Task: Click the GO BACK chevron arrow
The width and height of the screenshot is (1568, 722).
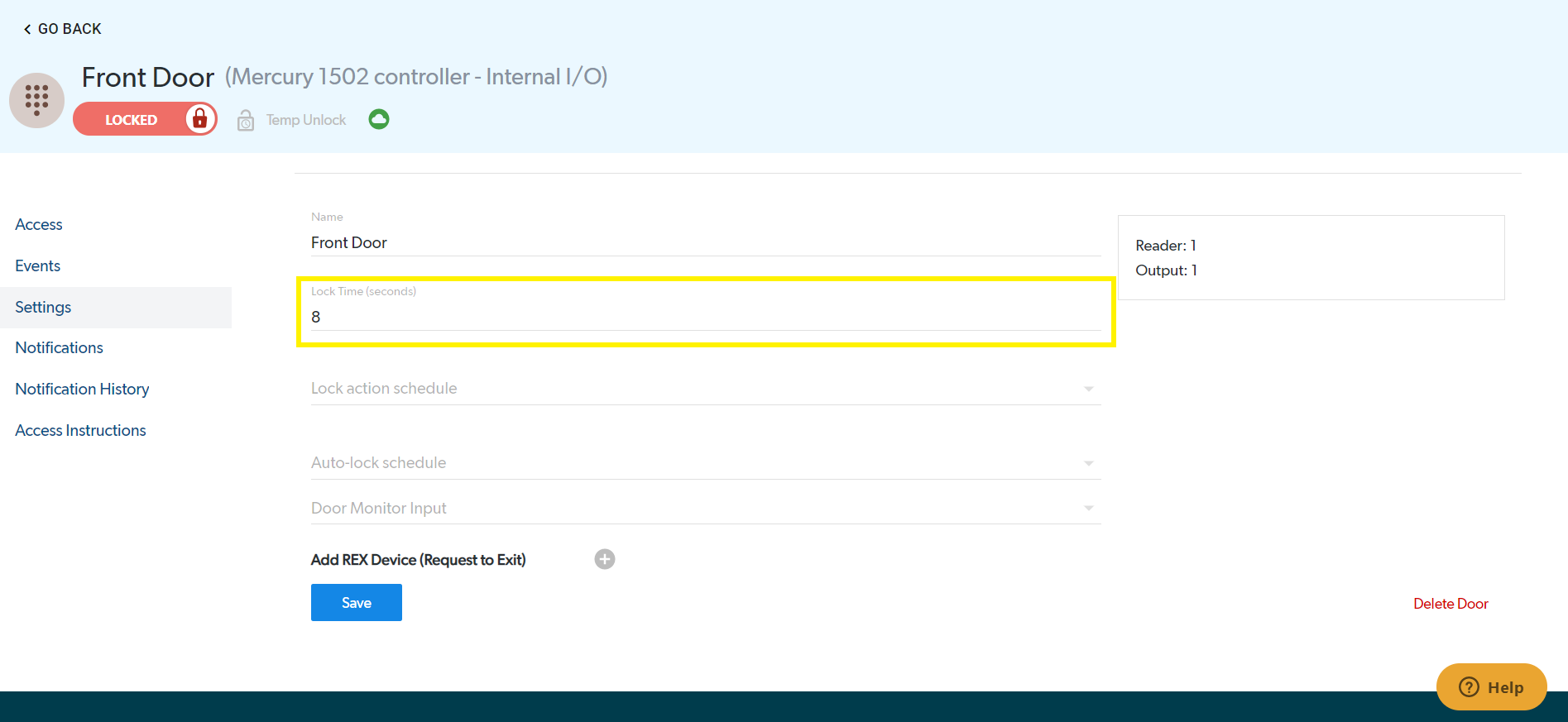Action: 27,29
